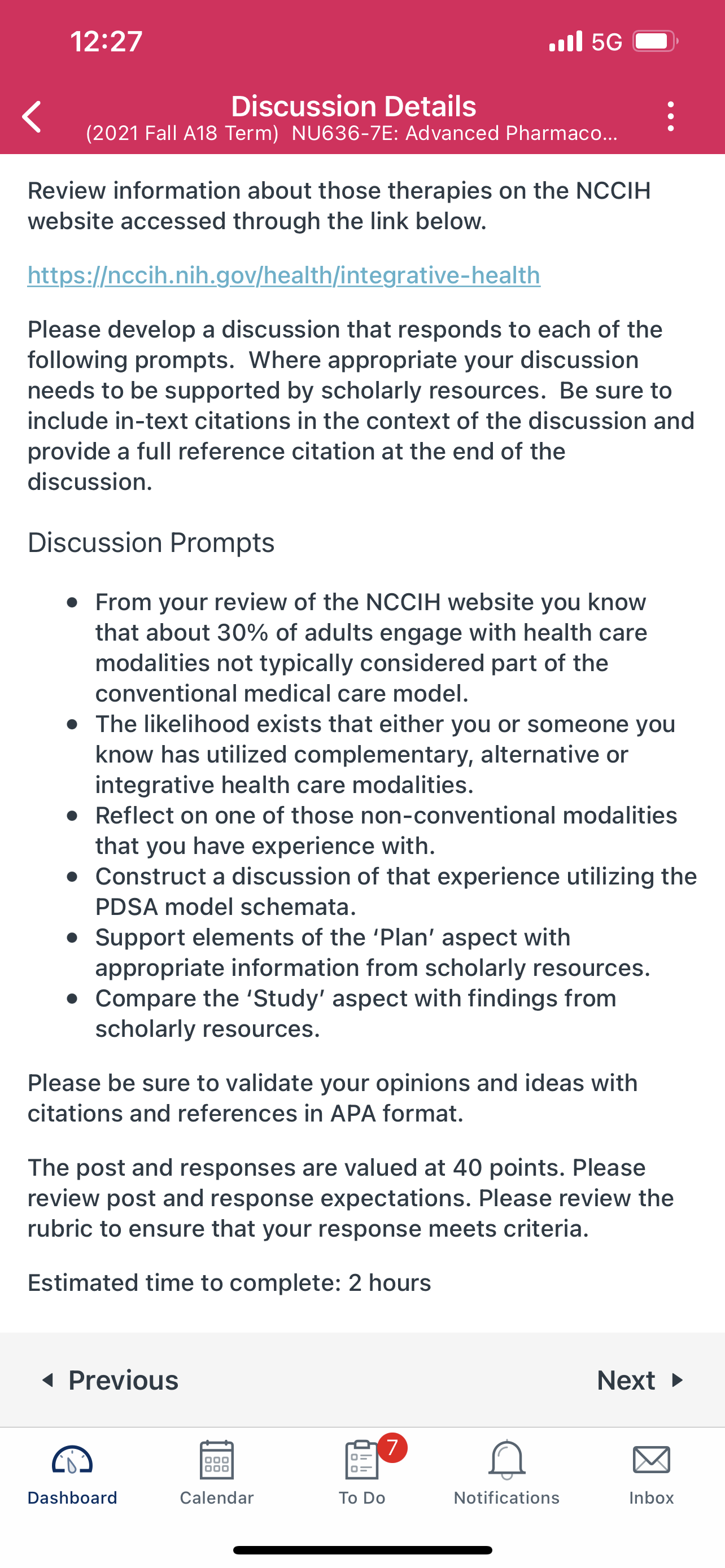Viewport: 725px width, 1568px height.
Task: Switch to the Notifications tab label
Action: (506, 1497)
